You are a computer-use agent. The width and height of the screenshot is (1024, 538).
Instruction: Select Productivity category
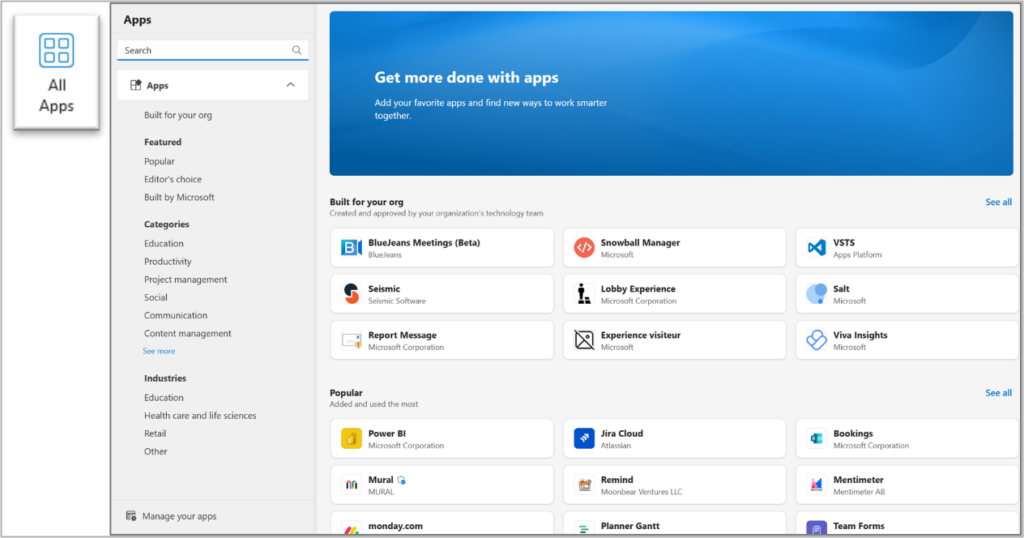coord(168,261)
